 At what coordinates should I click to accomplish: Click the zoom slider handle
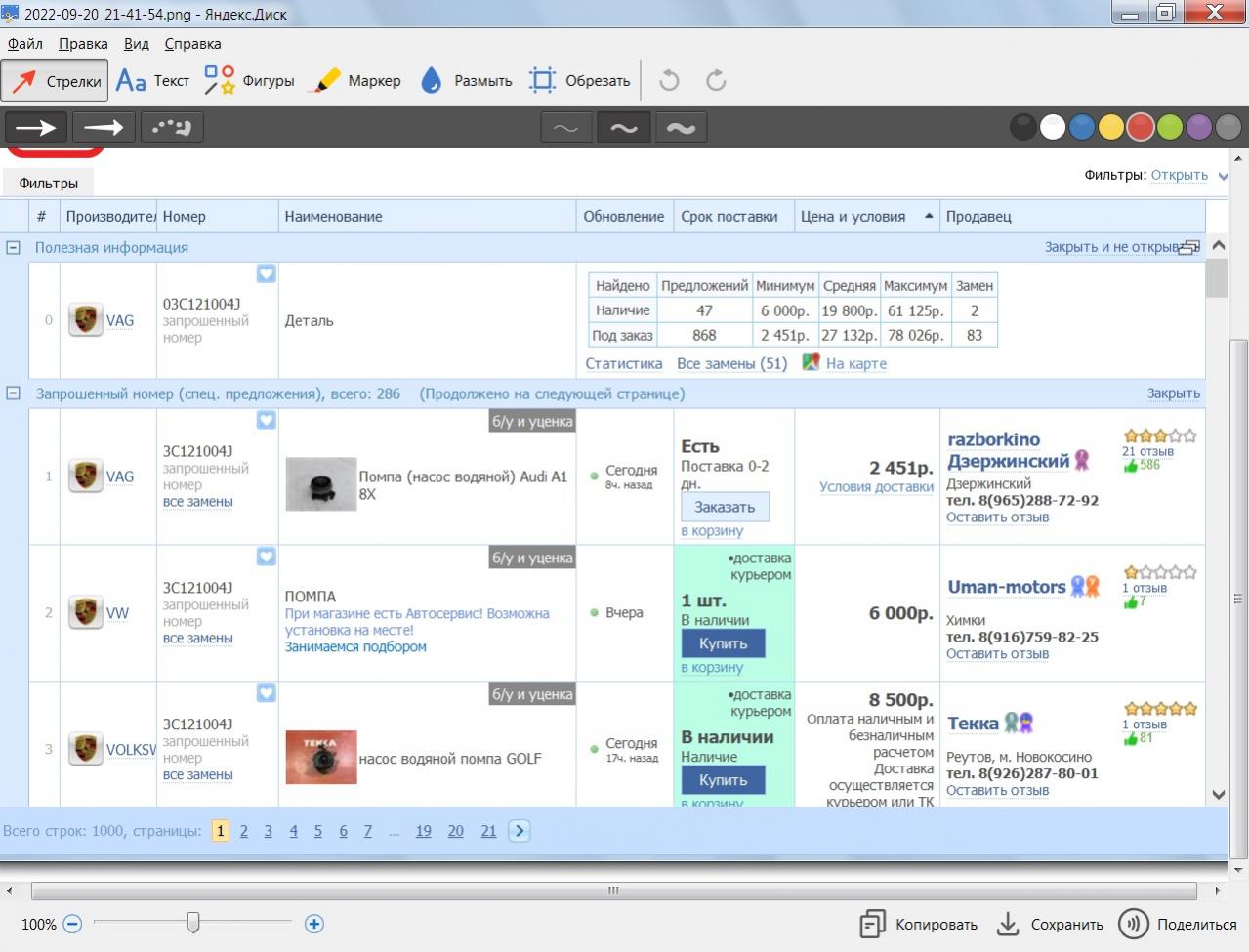point(193,923)
